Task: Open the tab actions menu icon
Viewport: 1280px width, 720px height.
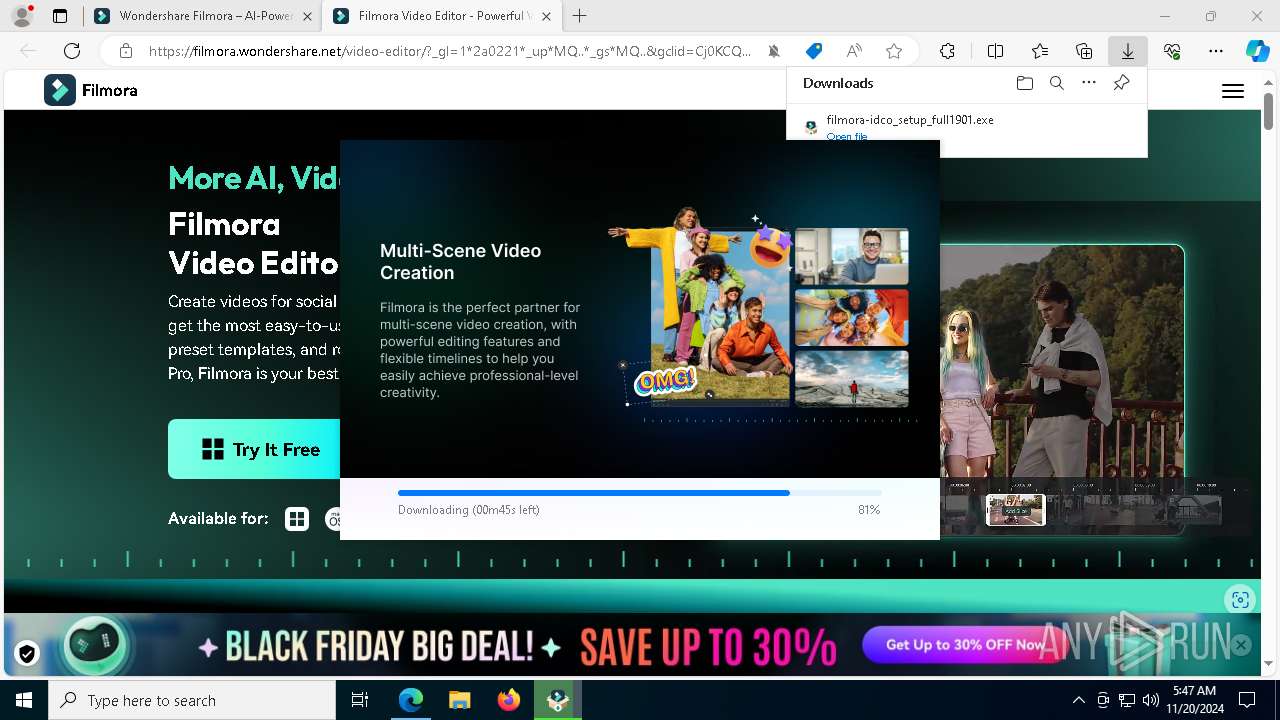Action: click(x=60, y=16)
